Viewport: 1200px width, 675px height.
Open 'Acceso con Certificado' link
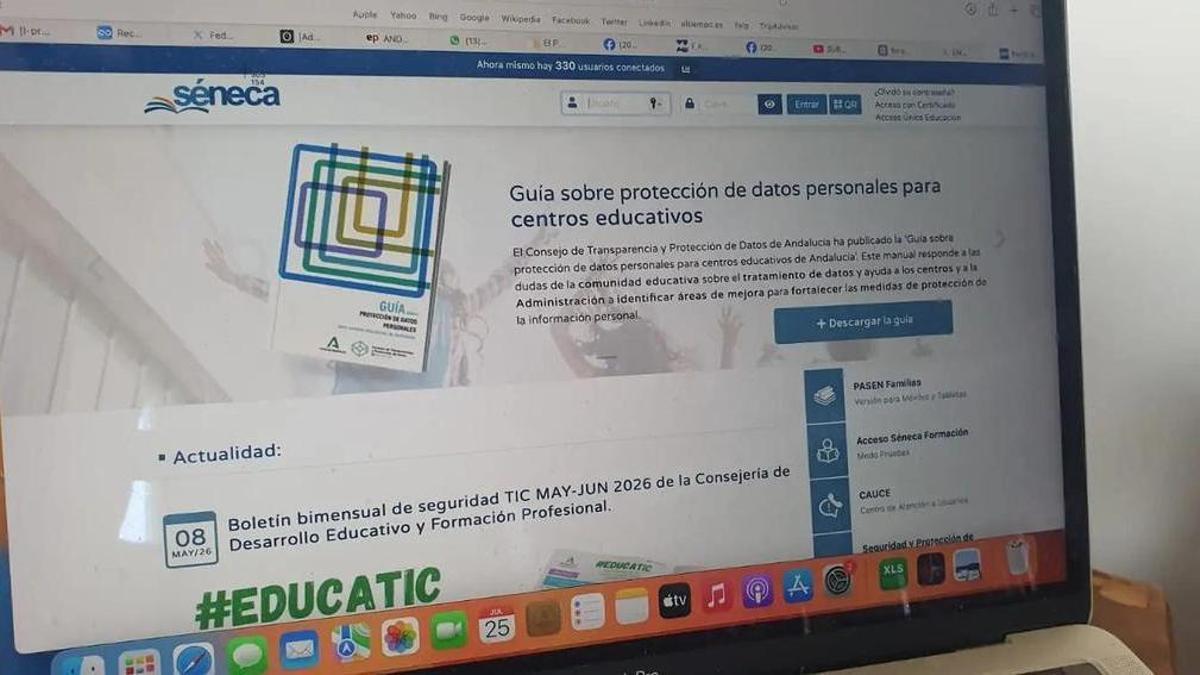915,104
